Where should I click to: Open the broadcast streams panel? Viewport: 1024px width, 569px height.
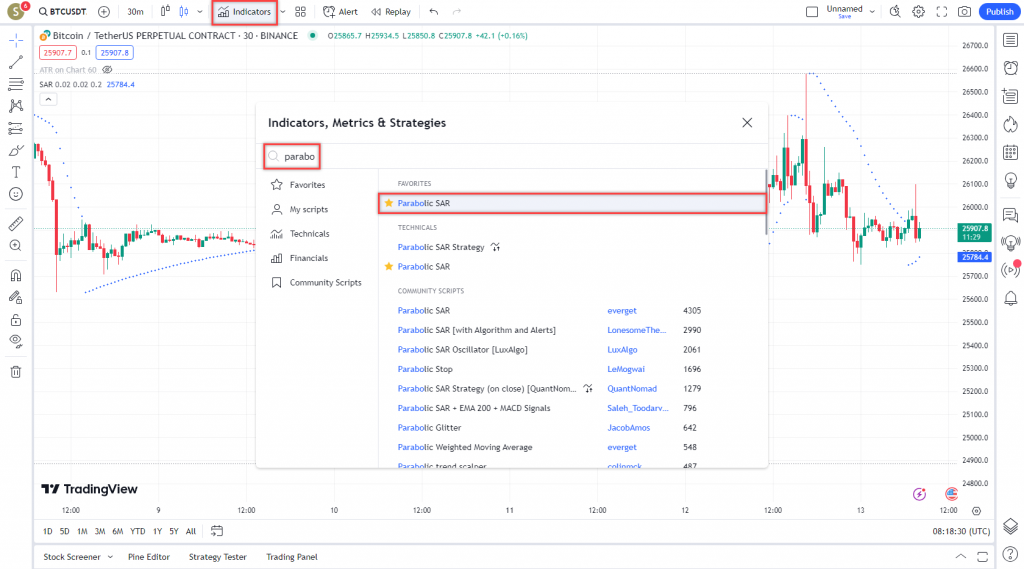pyautogui.click(x=1010, y=270)
